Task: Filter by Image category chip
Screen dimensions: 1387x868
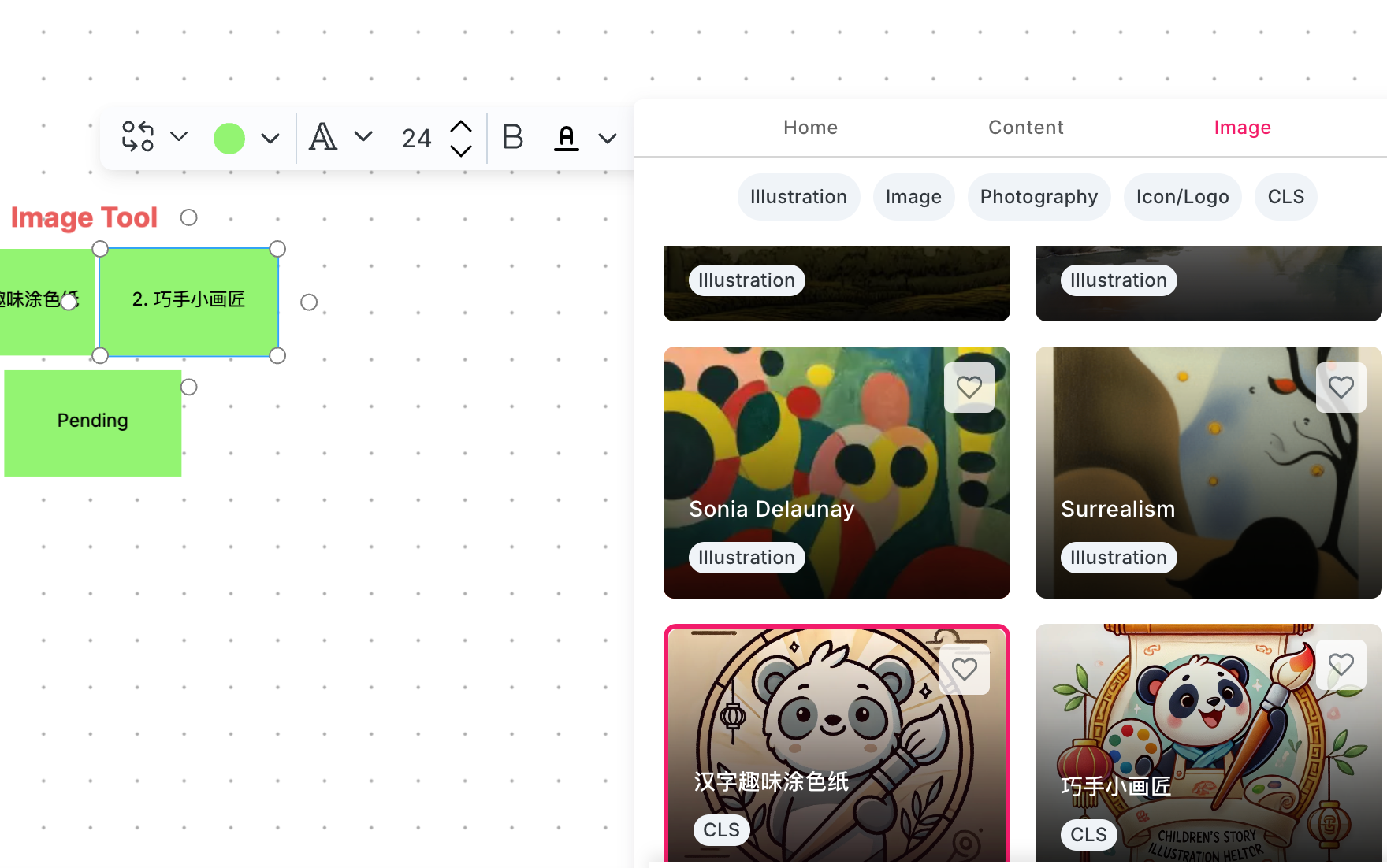Action: (x=913, y=197)
